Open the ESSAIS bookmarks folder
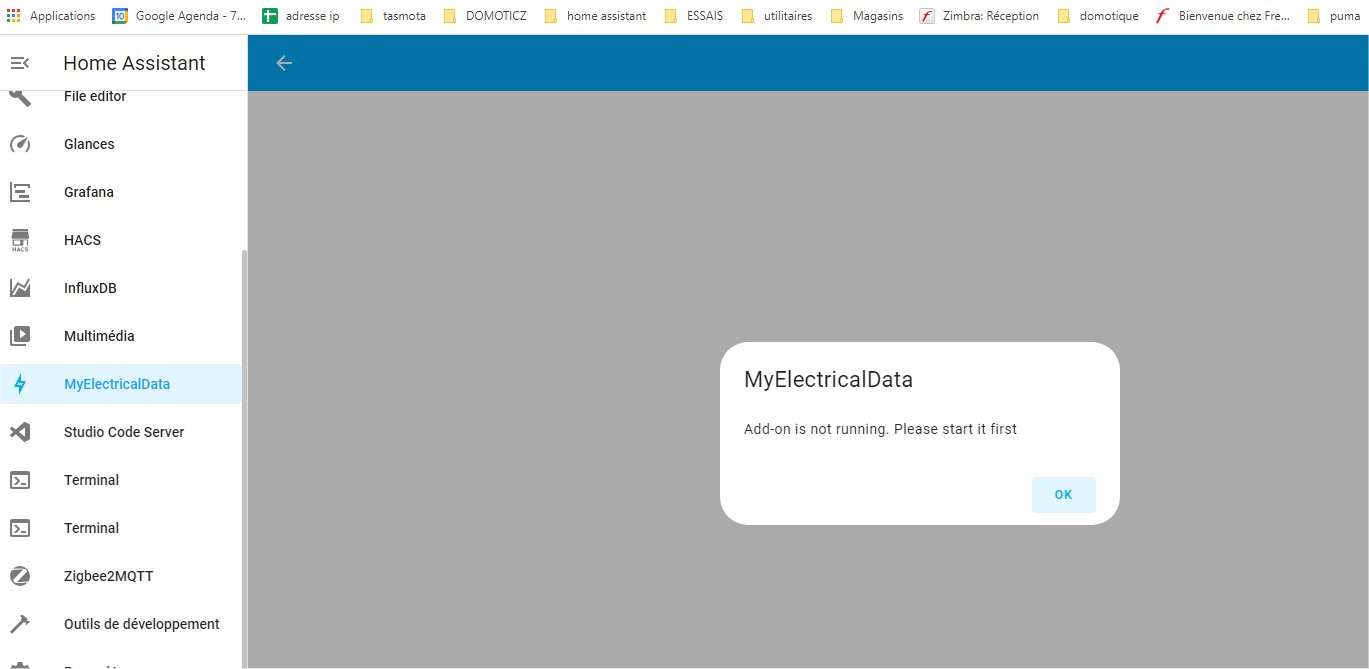This screenshot has width=1369, height=669. tap(694, 16)
